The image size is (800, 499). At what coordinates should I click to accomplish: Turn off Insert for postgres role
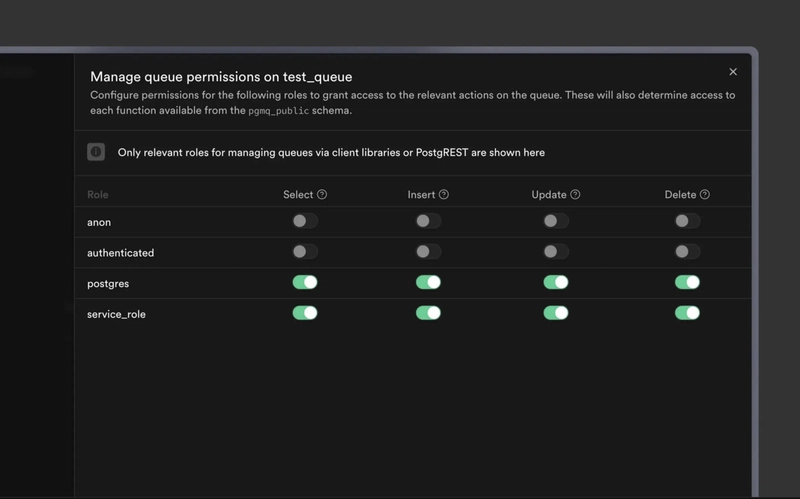(428, 282)
